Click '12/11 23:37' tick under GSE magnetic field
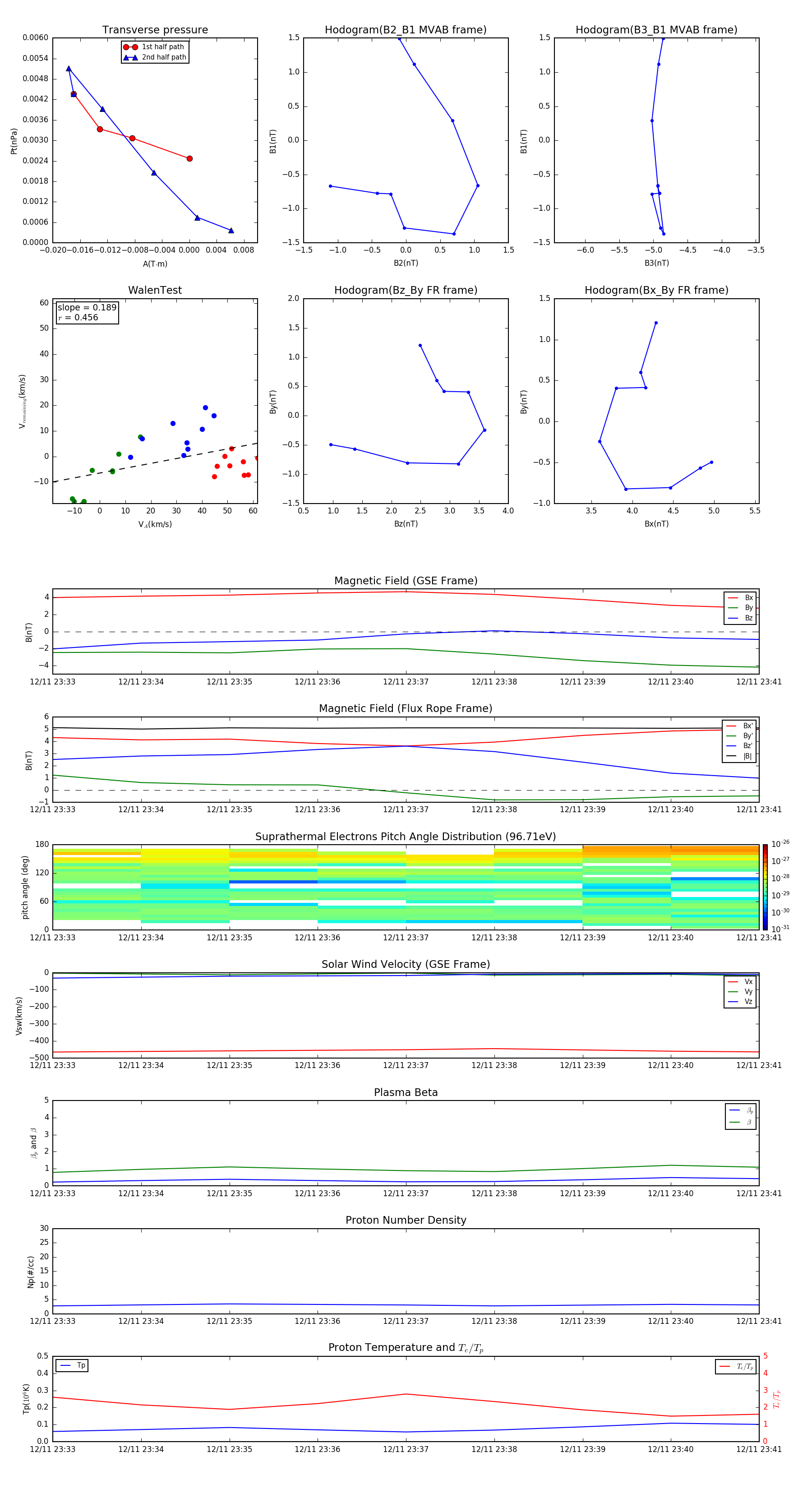This screenshot has height=1489, width=812. click(x=406, y=682)
